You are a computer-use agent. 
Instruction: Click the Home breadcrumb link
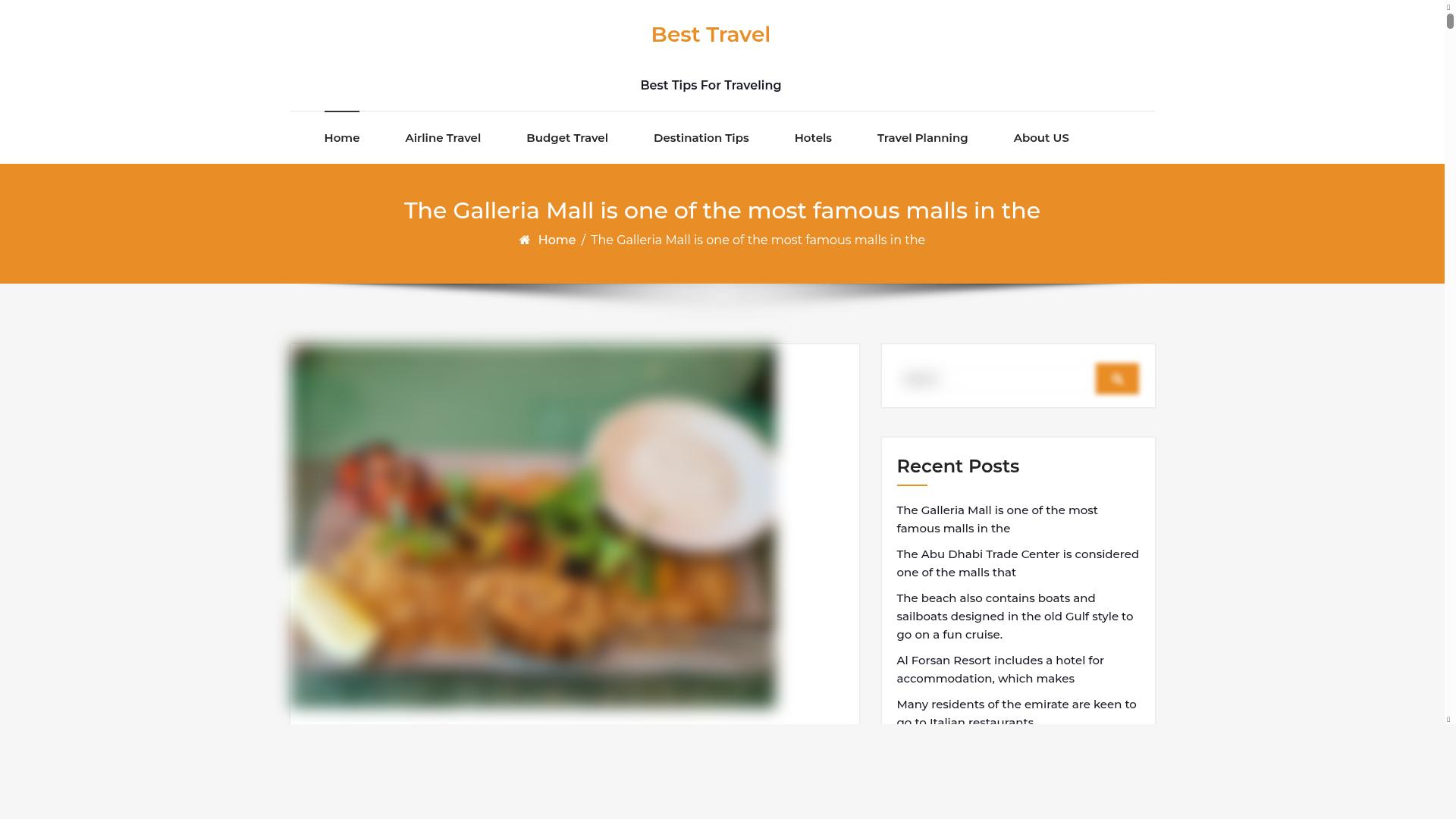[x=557, y=240]
